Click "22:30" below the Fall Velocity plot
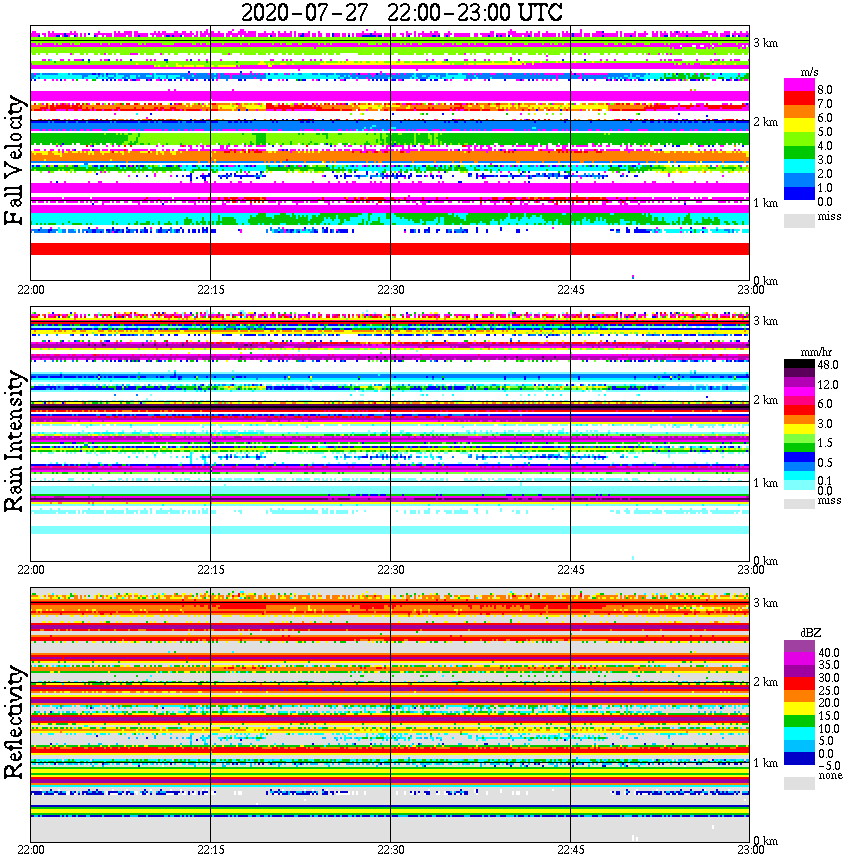 (x=391, y=290)
